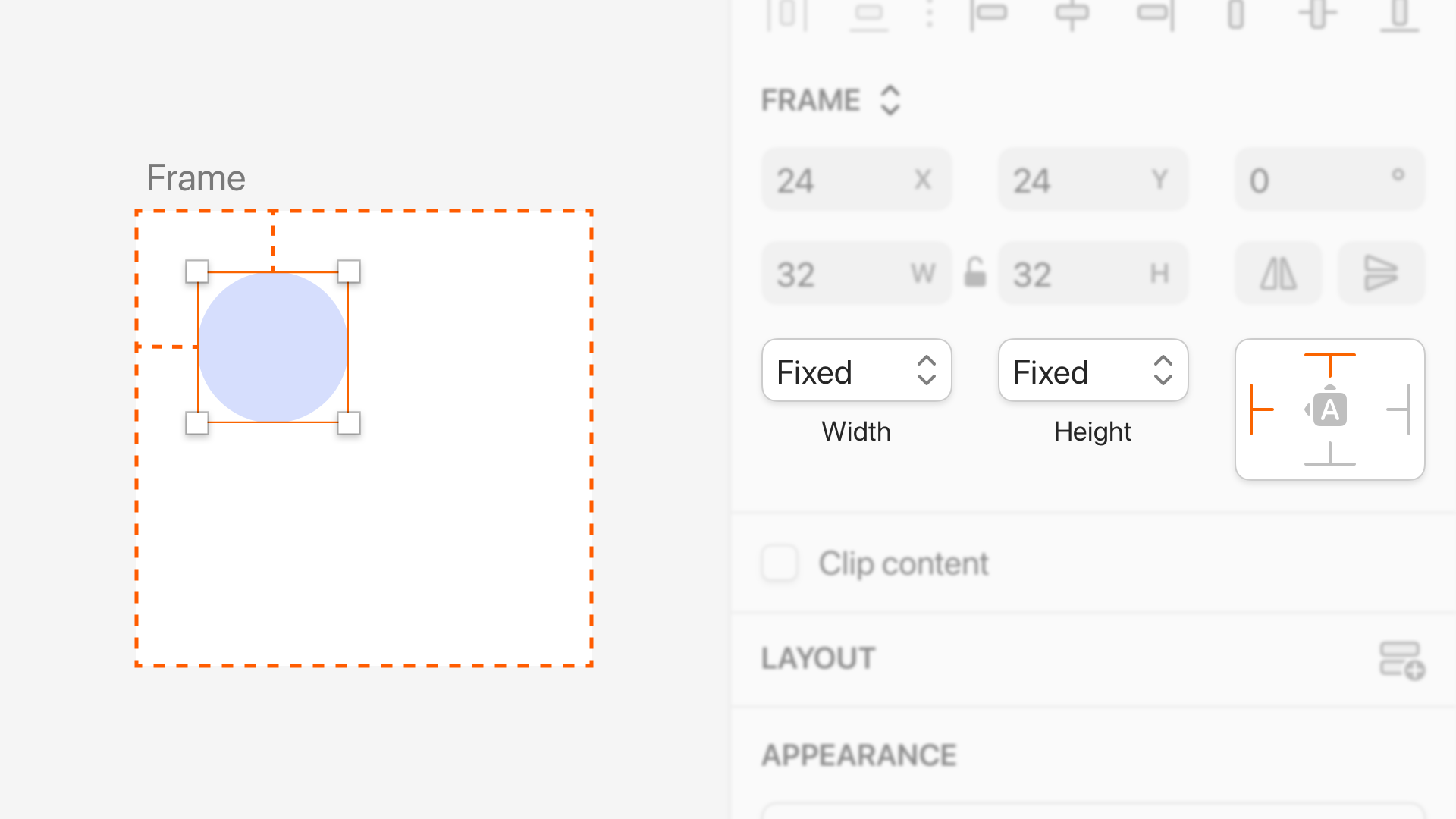This screenshot has height=819, width=1456.
Task: Open the alignment more options menu
Action: 930,15
